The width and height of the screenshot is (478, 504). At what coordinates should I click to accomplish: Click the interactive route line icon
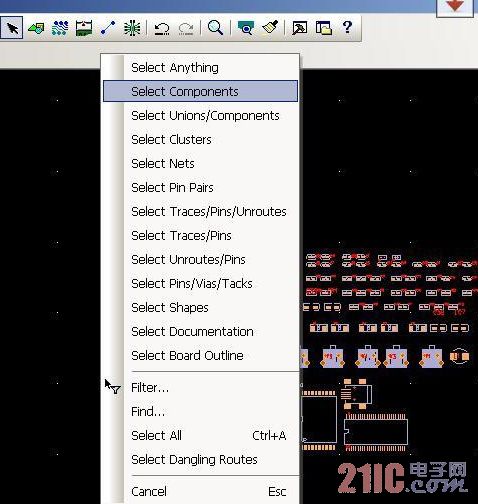108,28
